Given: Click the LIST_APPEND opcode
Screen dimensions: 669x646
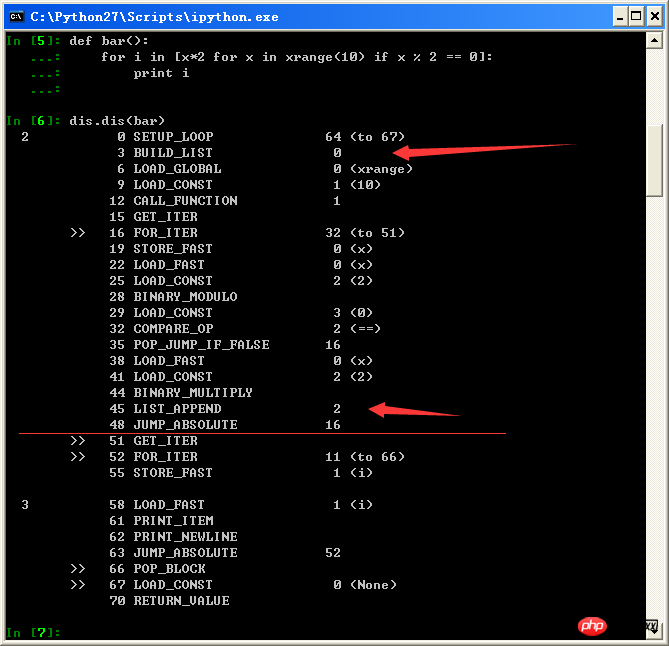Looking at the screenshot, I should coord(177,409).
